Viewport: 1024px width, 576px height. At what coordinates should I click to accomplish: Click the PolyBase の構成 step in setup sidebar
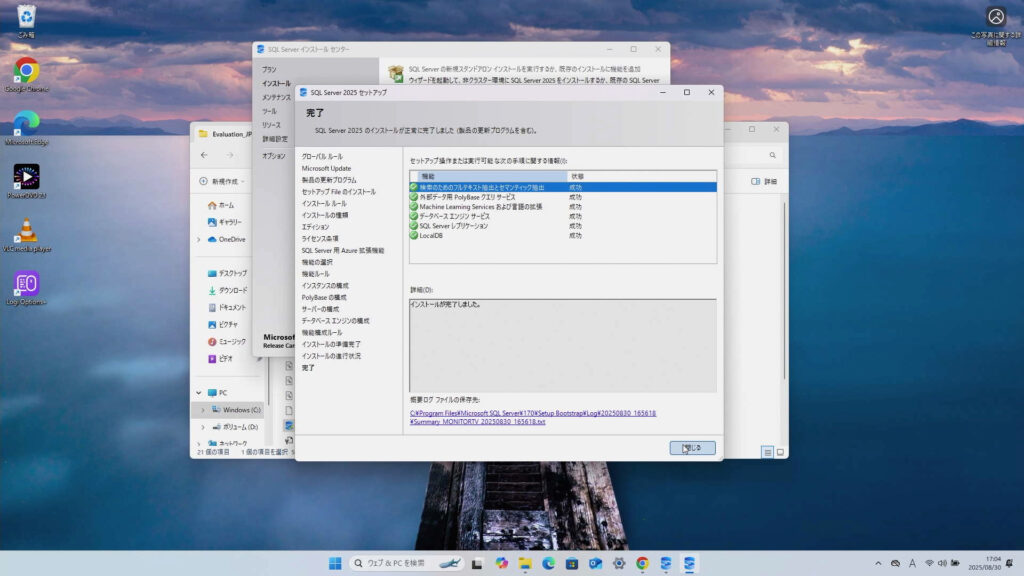(x=324, y=298)
